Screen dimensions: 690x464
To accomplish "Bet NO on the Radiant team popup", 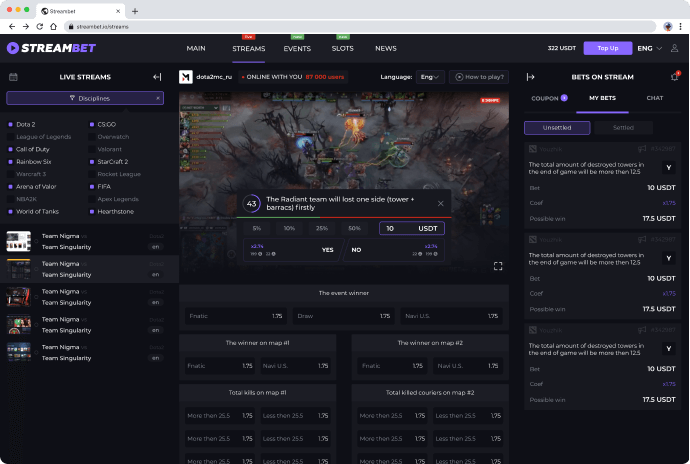I will click(x=394, y=250).
